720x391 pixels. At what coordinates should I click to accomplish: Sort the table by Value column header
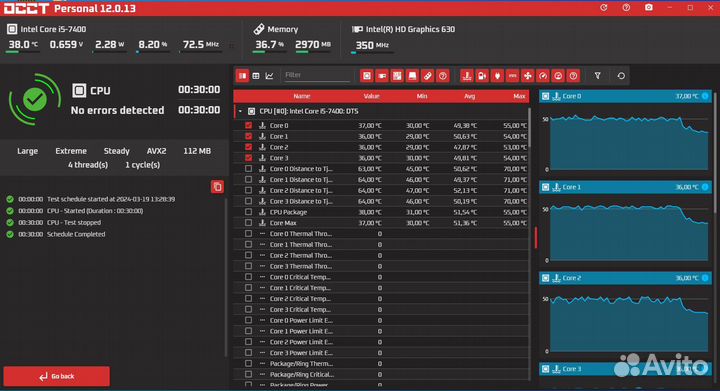pyautogui.click(x=371, y=96)
